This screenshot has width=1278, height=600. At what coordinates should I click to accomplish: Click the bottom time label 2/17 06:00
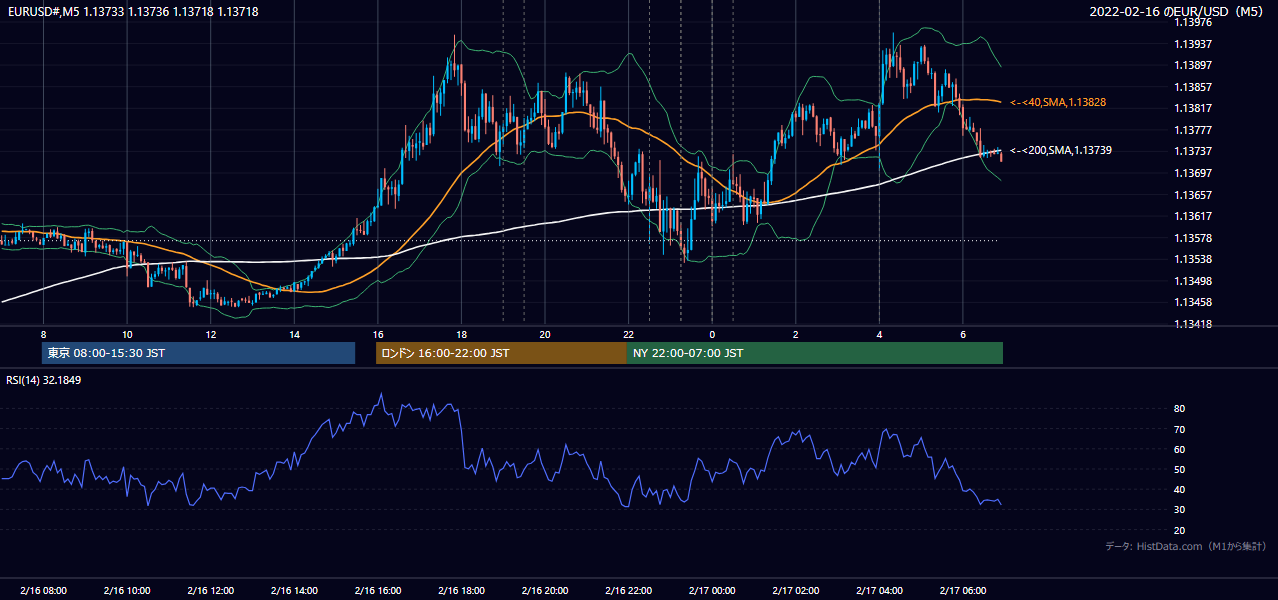(x=963, y=590)
